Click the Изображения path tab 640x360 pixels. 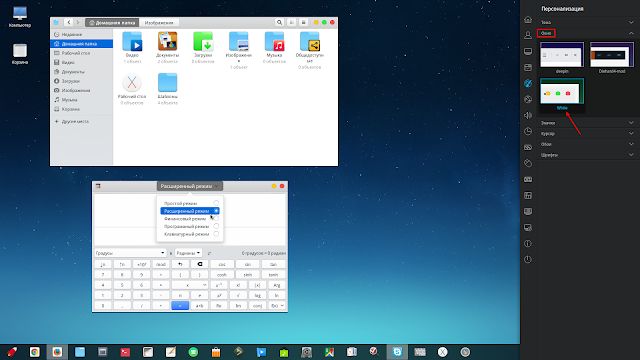[159, 22]
